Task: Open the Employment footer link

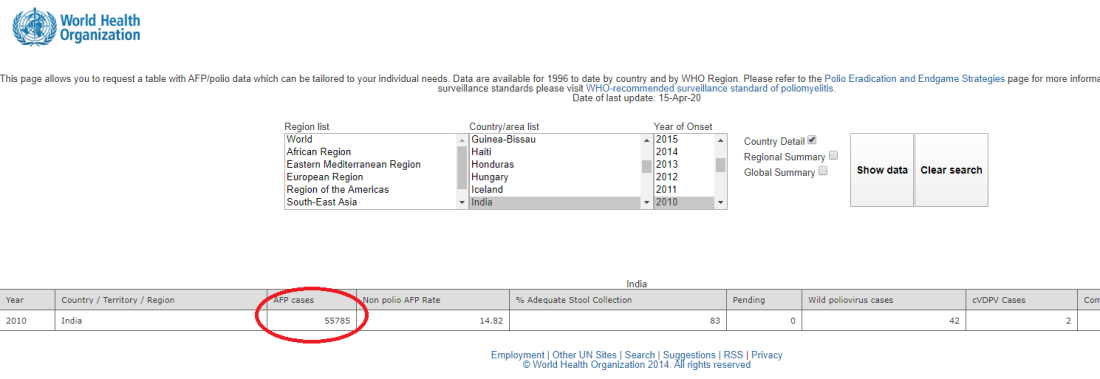Action: pyautogui.click(x=517, y=355)
